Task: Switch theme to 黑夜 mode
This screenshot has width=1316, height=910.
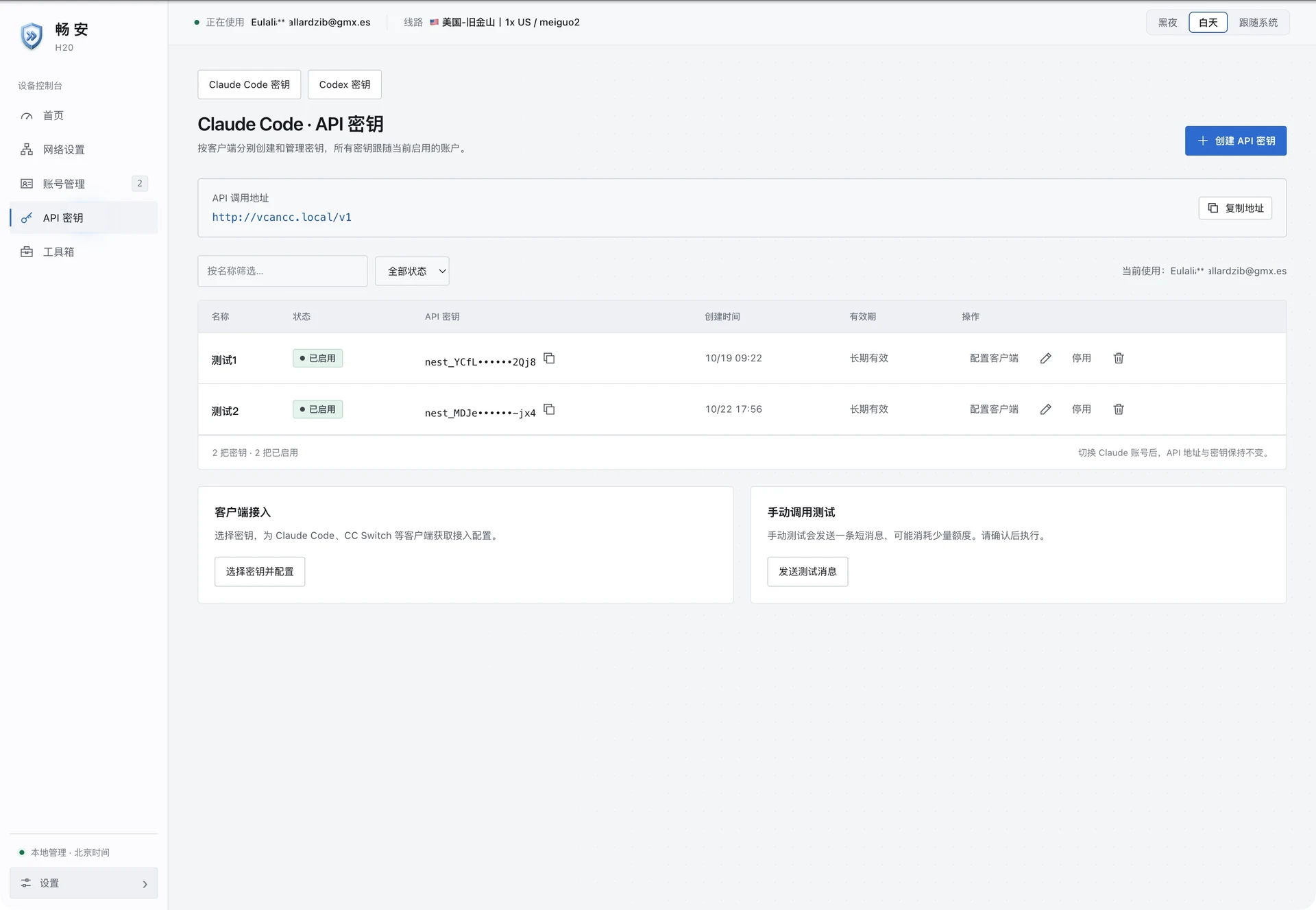Action: coord(1168,23)
